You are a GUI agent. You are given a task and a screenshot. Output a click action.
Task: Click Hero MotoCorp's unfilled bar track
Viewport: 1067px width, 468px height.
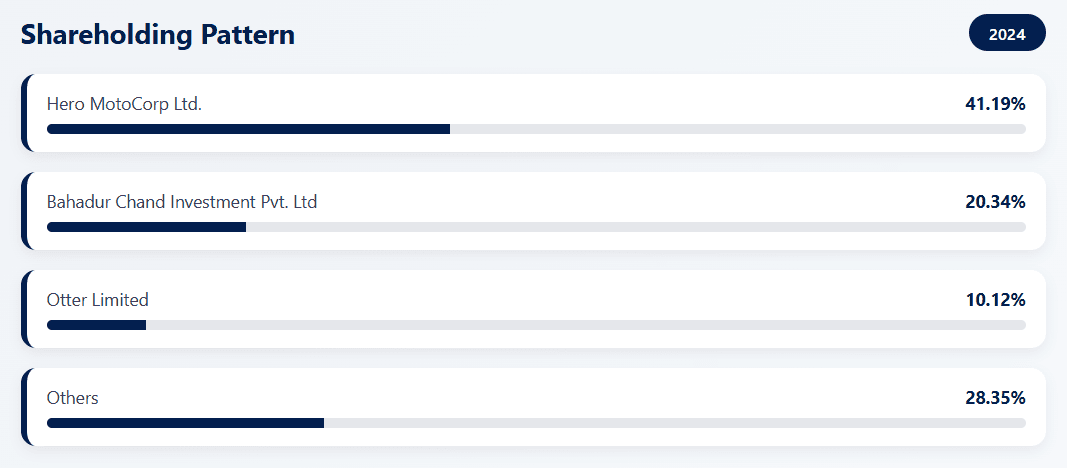[x=737, y=129]
